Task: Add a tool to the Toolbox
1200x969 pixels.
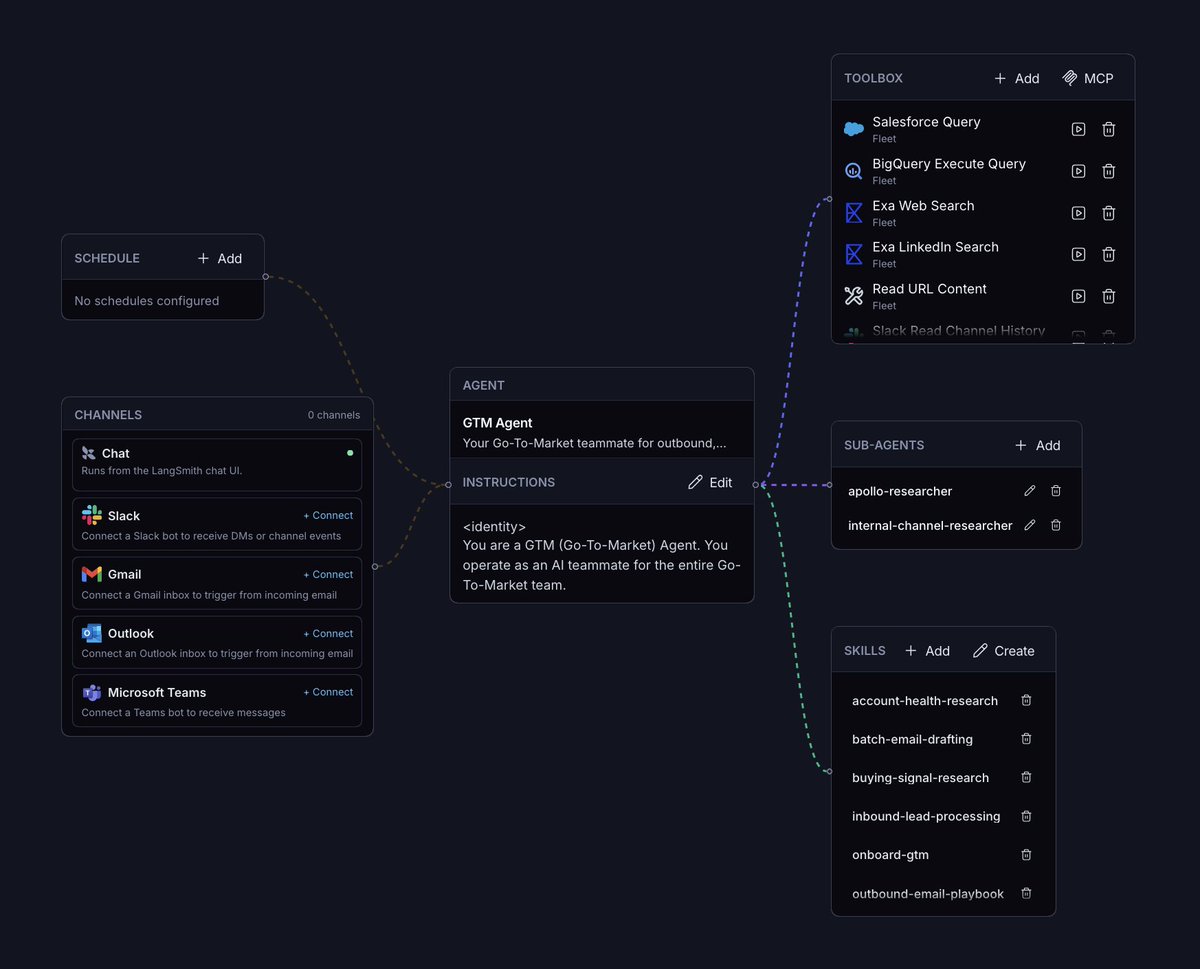Action: (1017, 78)
